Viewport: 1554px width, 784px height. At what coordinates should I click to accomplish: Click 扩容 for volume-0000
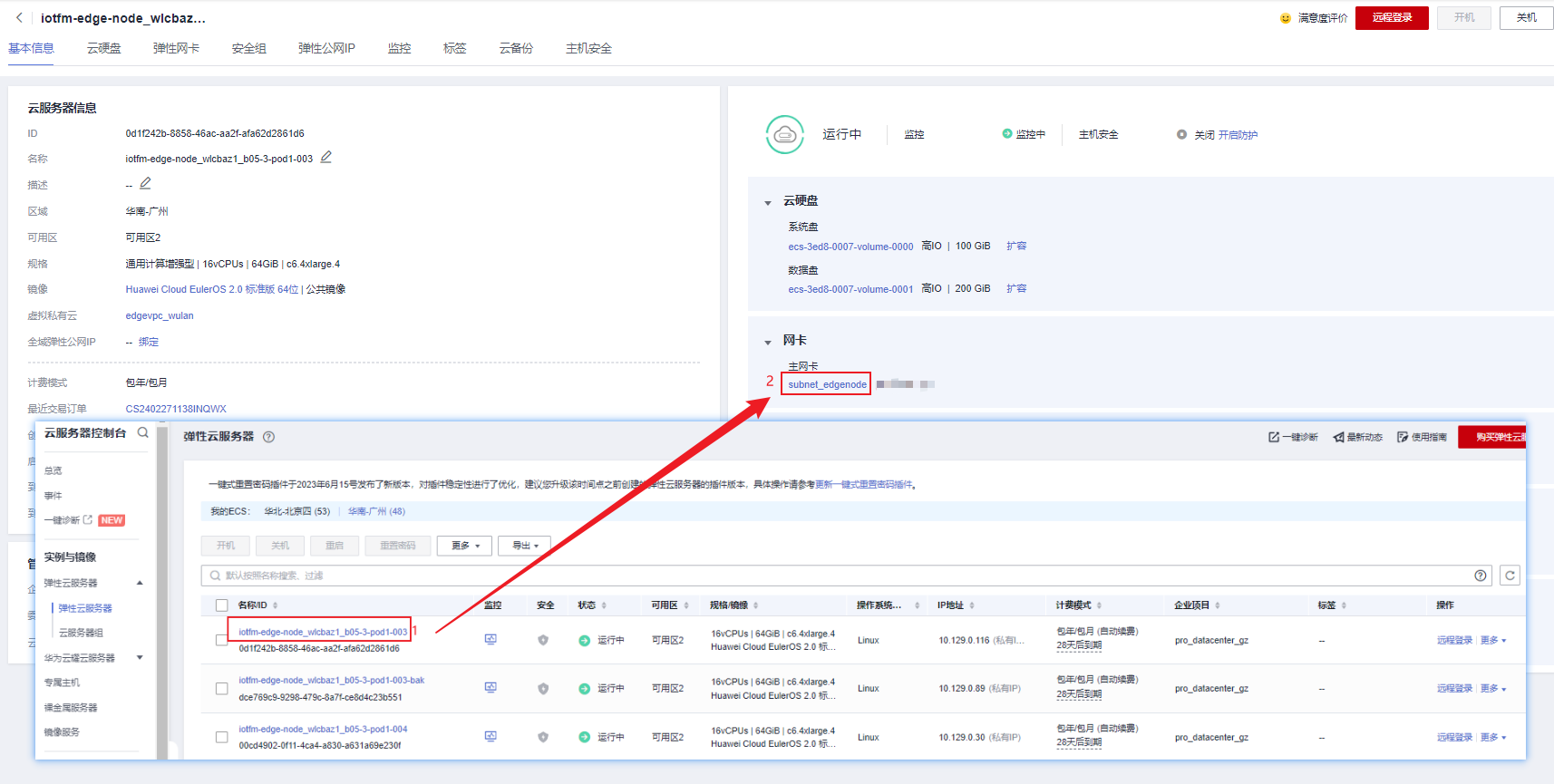1016,246
